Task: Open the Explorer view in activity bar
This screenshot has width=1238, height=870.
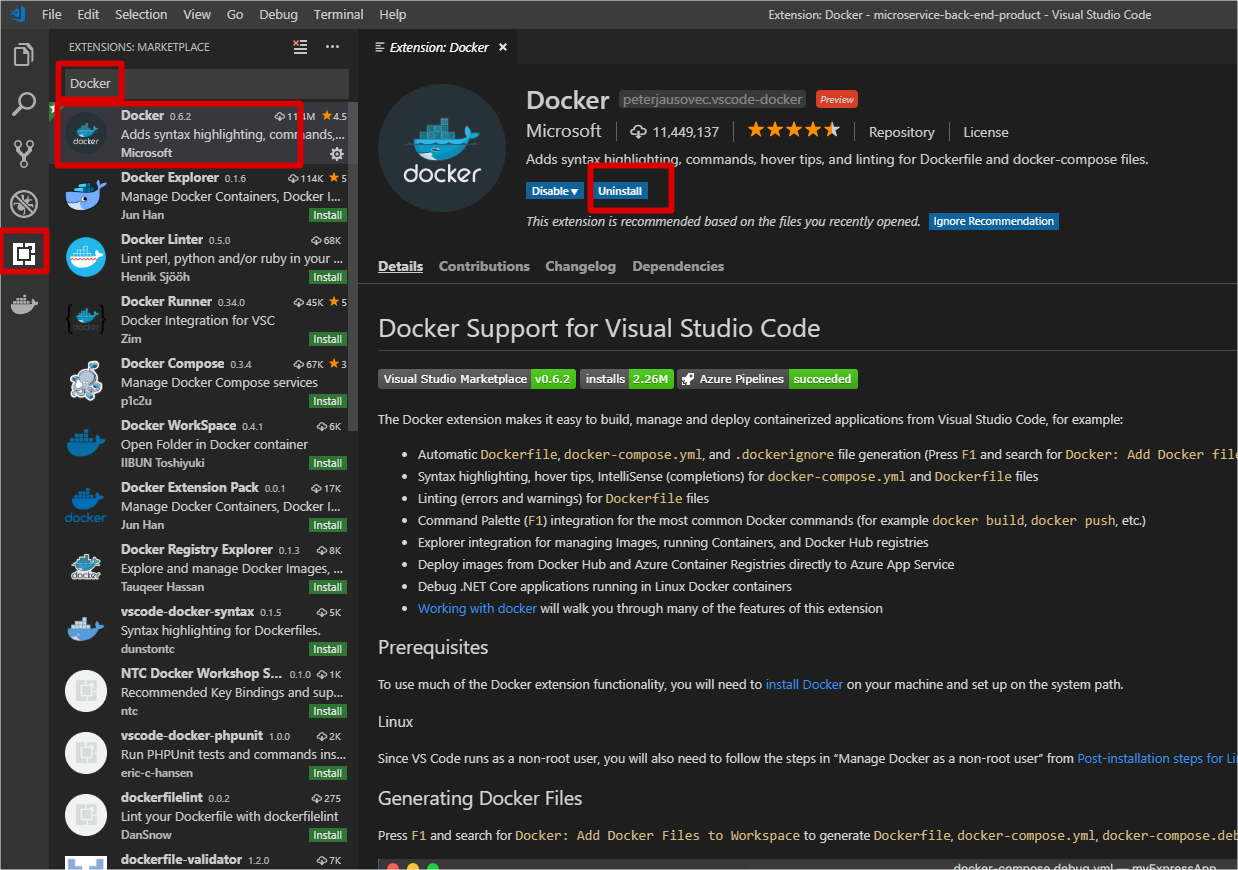Action: click(x=24, y=55)
